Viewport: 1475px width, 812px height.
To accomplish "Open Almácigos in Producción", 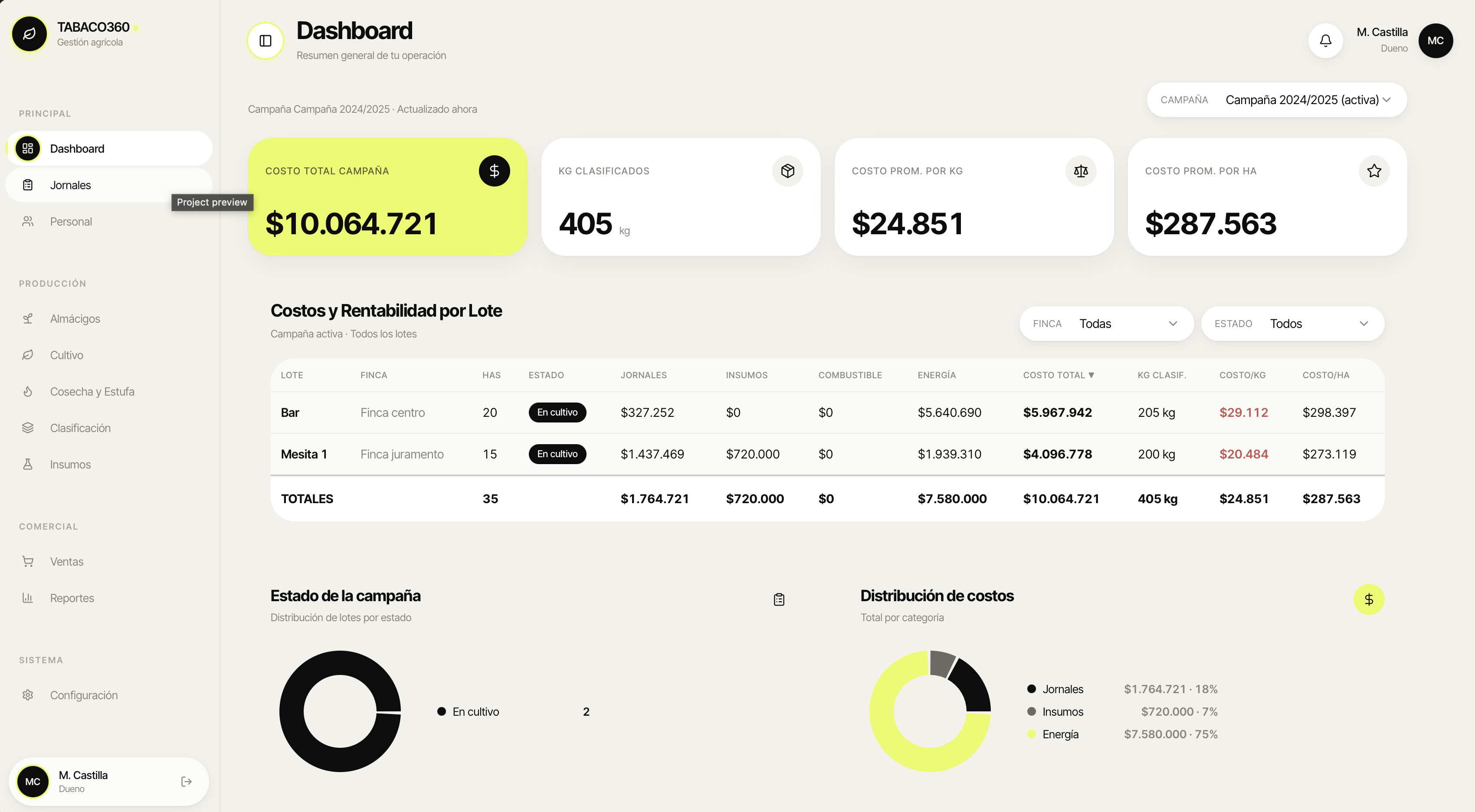I will pos(109,318).
